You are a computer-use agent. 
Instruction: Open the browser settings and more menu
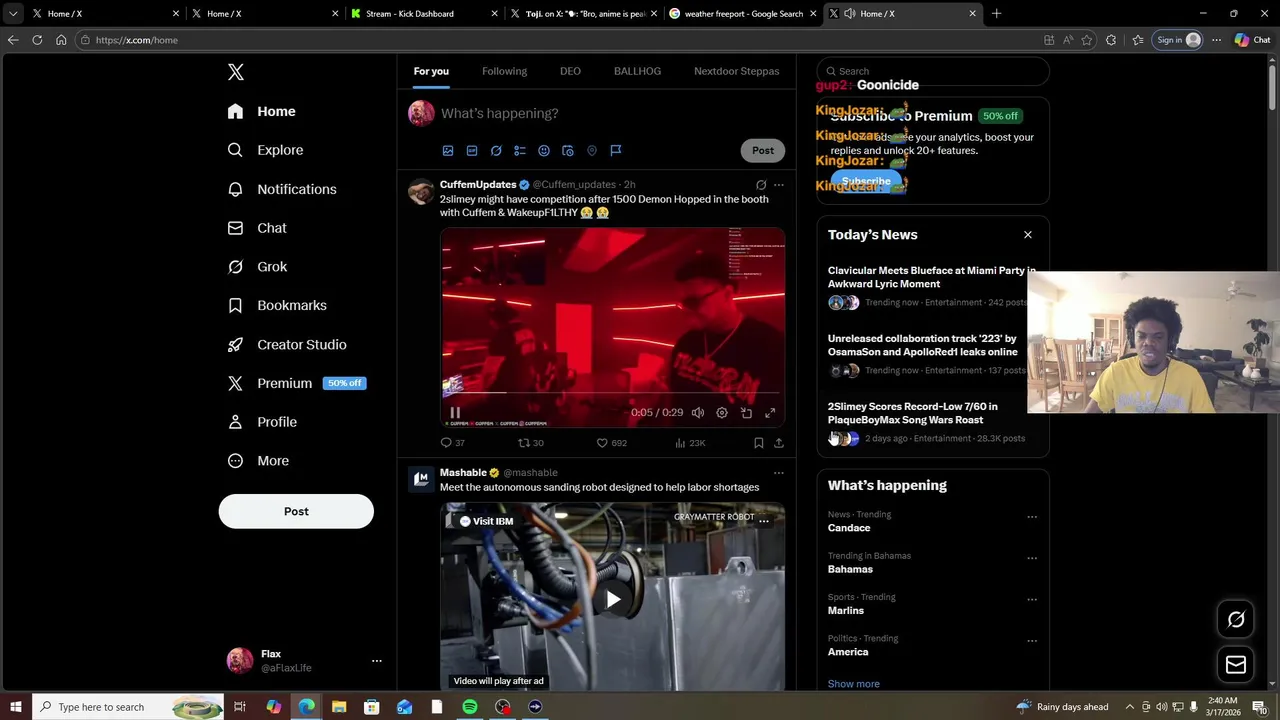(1216, 40)
